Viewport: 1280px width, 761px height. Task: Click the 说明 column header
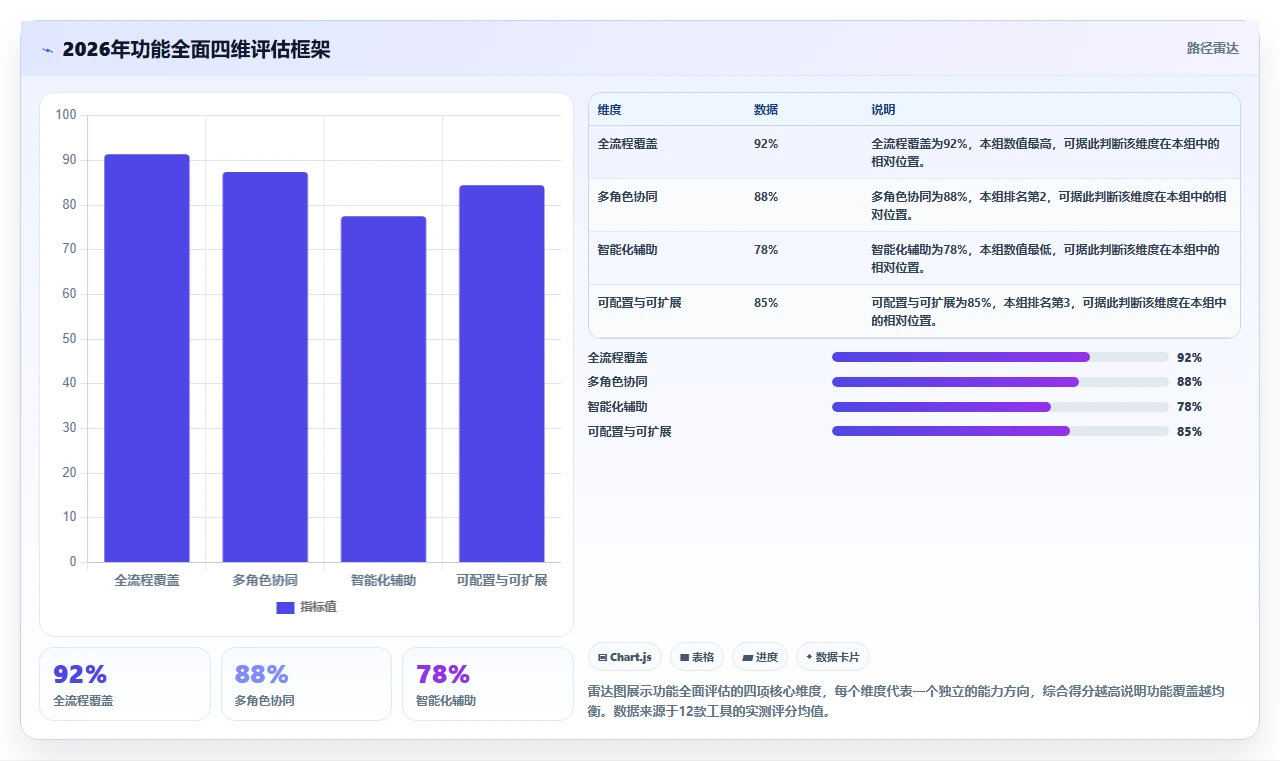pos(883,110)
